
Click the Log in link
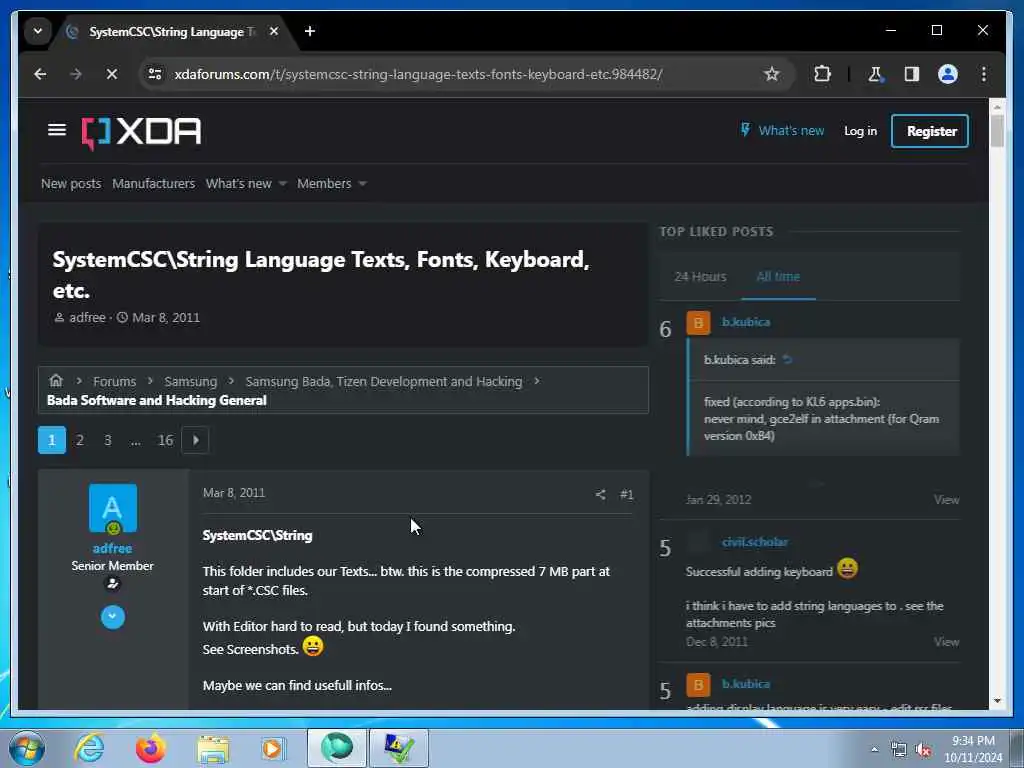860,131
